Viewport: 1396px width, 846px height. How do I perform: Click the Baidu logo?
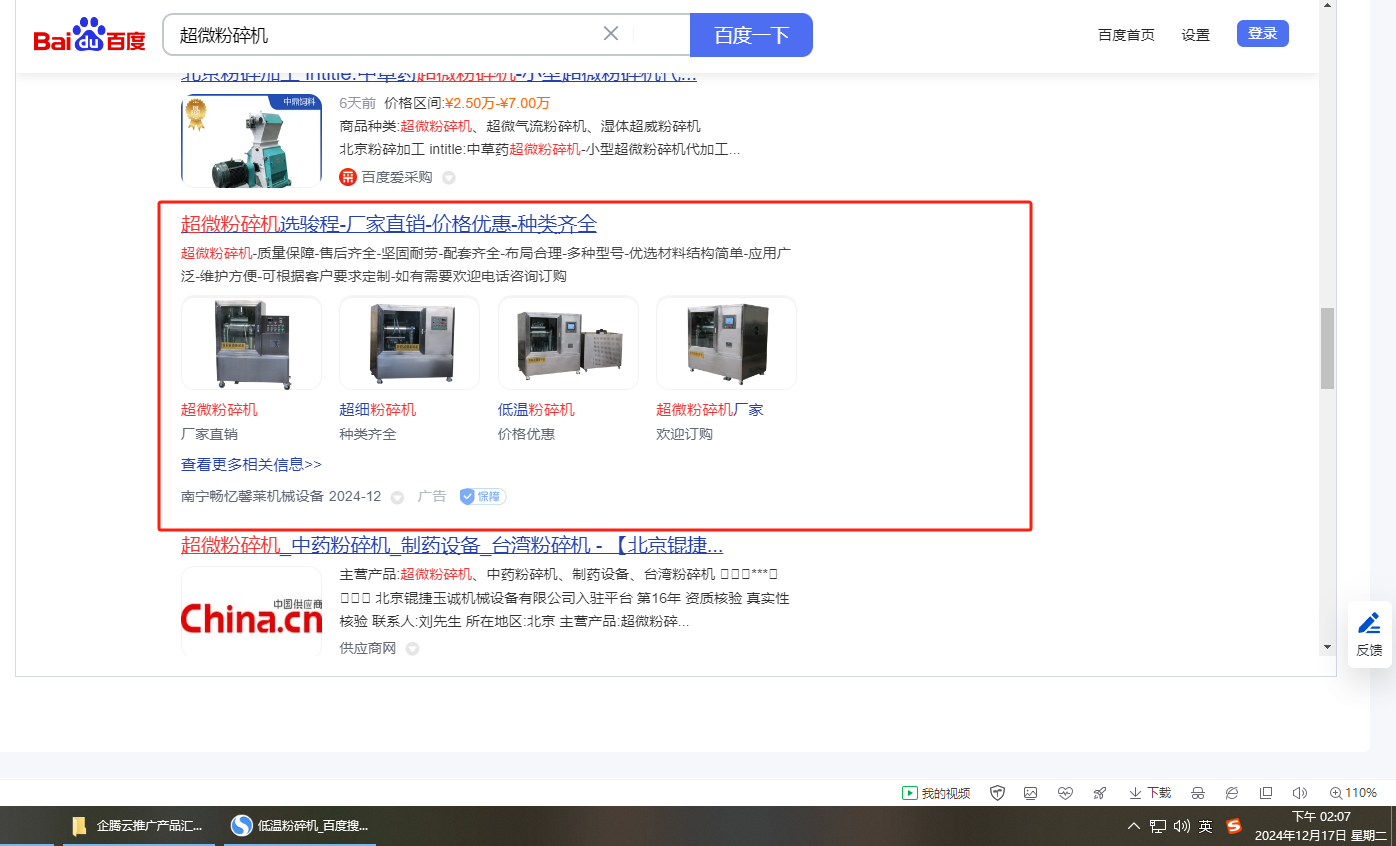point(89,35)
